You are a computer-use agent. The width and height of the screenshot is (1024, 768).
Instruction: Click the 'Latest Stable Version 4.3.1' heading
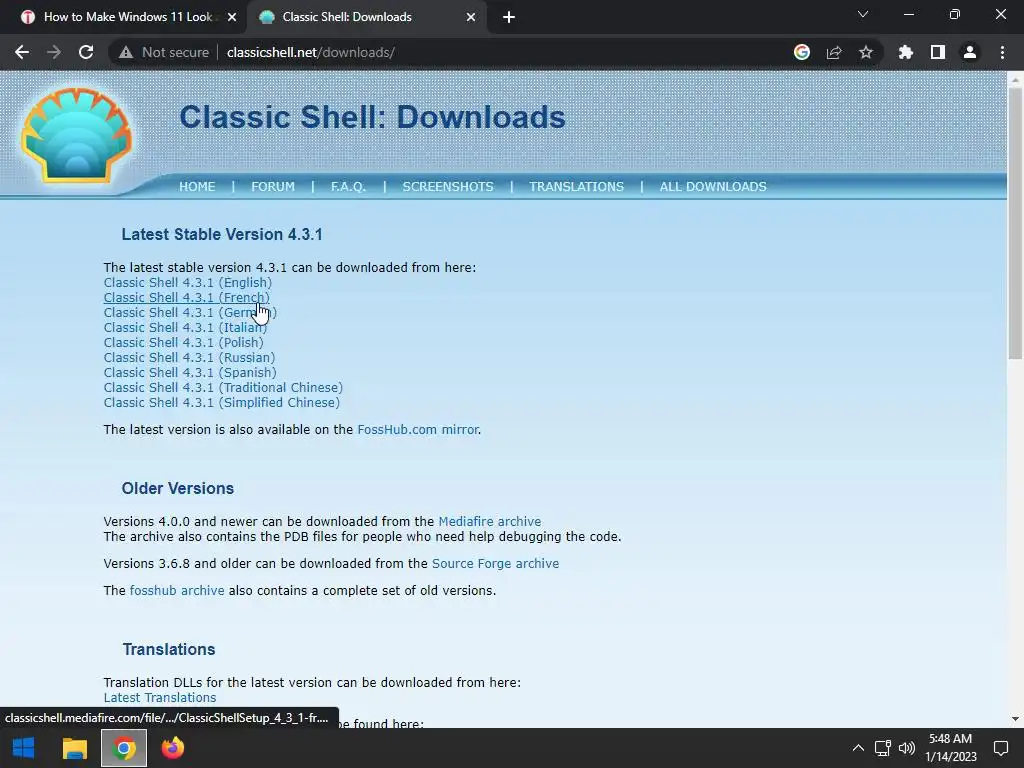pyautogui.click(x=222, y=234)
